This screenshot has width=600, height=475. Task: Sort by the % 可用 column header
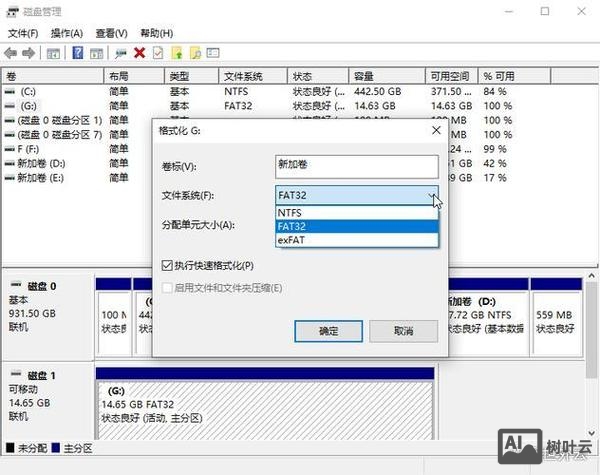click(514, 76)
